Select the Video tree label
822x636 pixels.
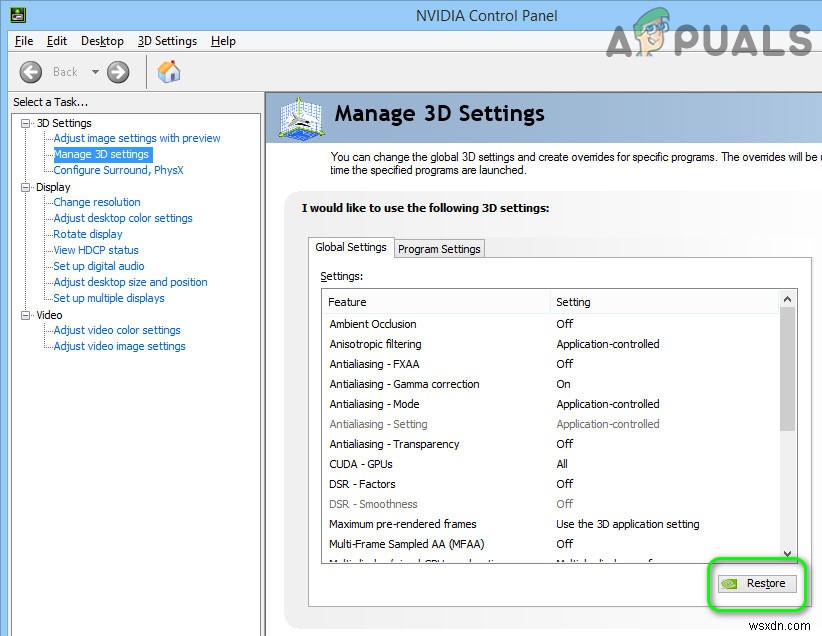[x=49, y=315]
